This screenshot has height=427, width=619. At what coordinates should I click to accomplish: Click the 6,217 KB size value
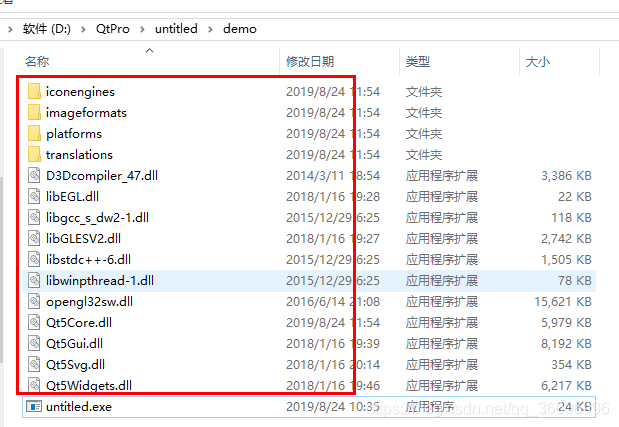566,386
